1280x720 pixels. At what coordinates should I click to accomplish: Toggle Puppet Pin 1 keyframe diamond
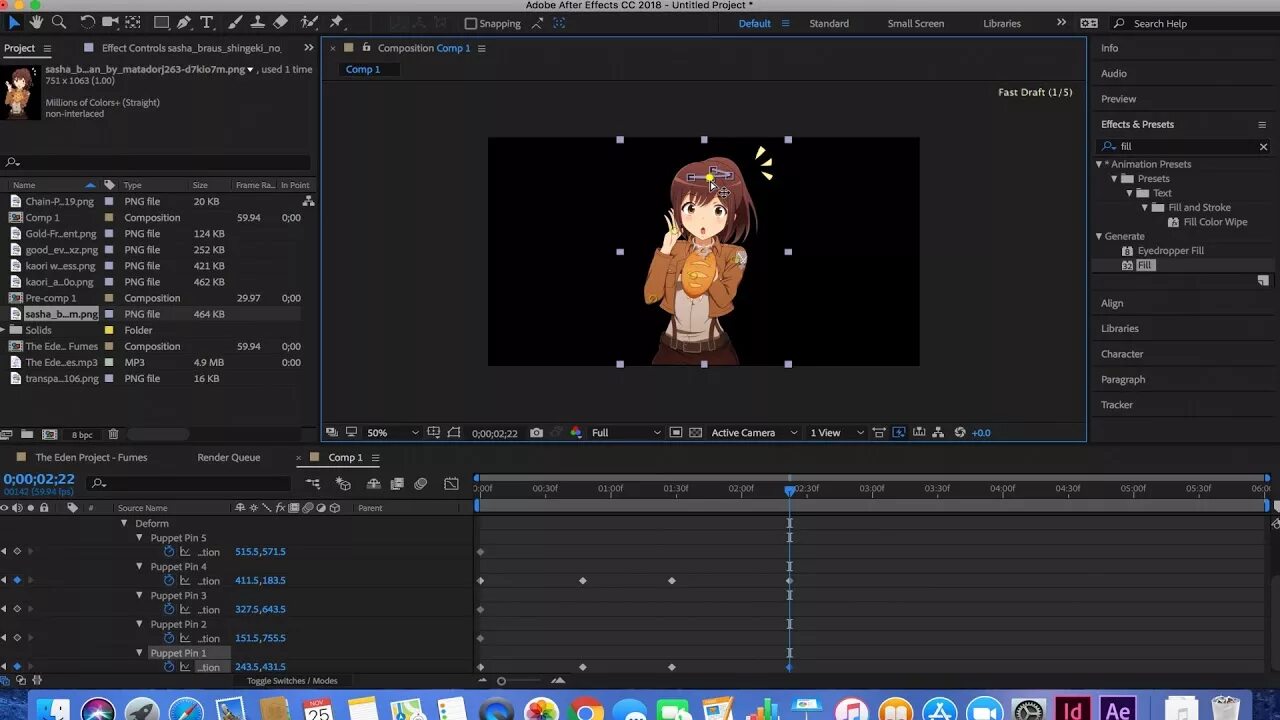[x=17, y=667]
